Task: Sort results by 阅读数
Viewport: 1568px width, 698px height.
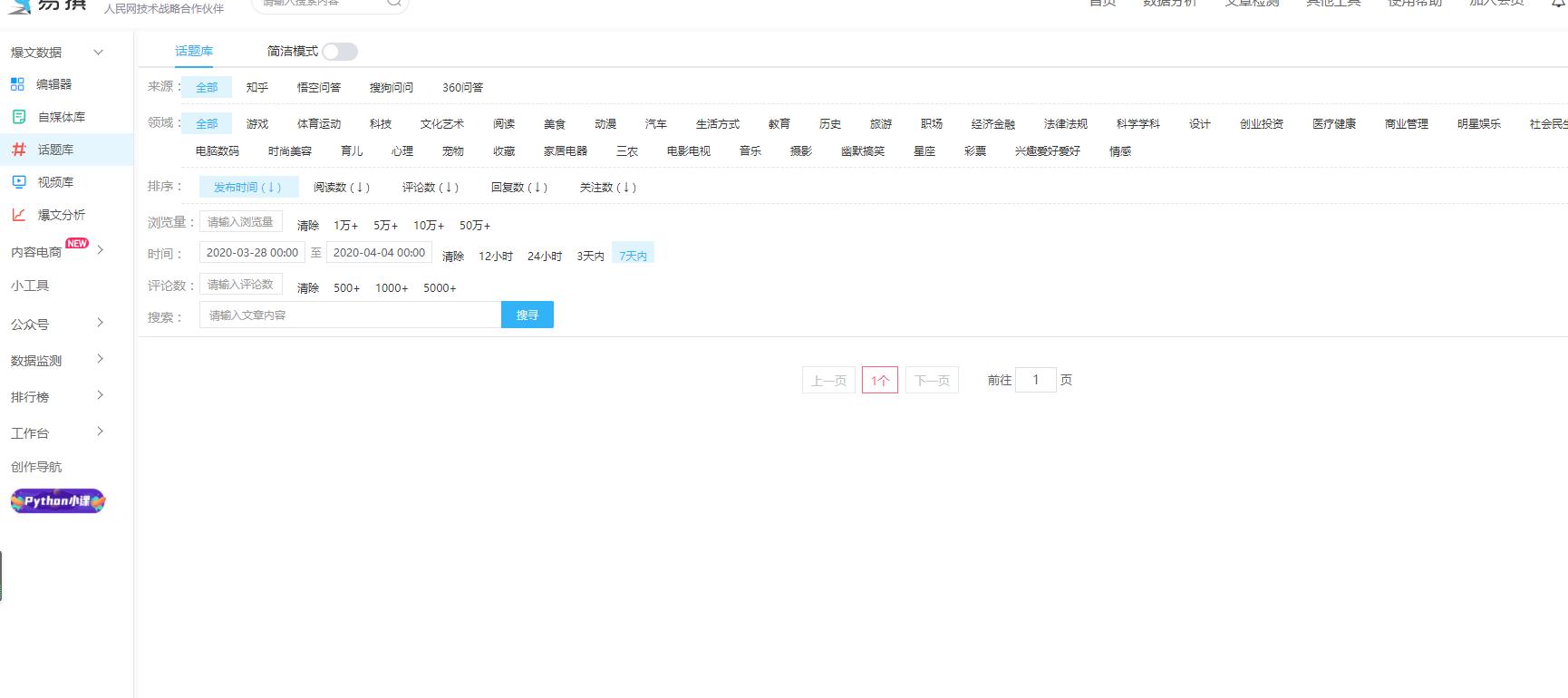Action: (x=342, y=188)
